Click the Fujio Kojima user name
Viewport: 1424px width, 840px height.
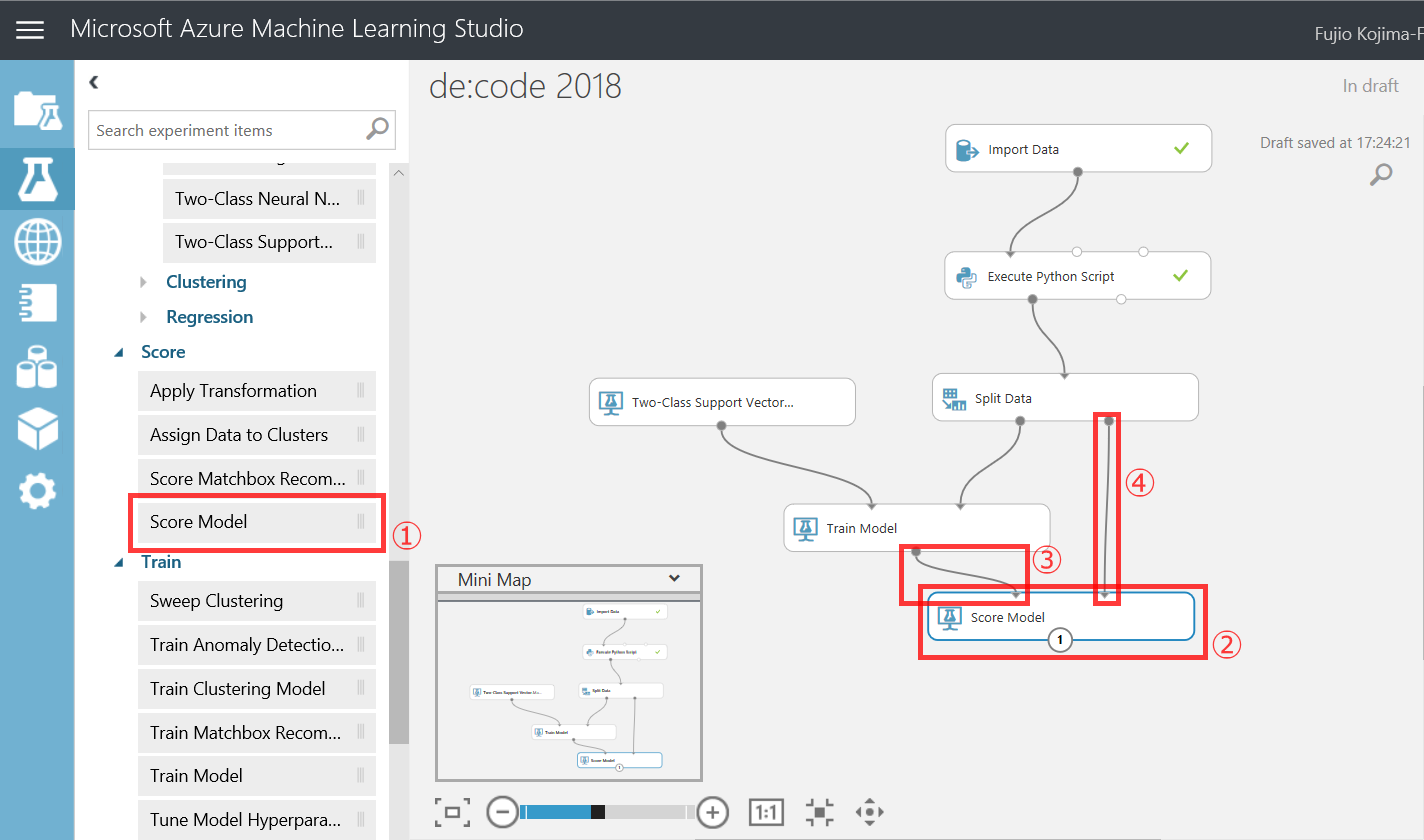coord(1368,35)
